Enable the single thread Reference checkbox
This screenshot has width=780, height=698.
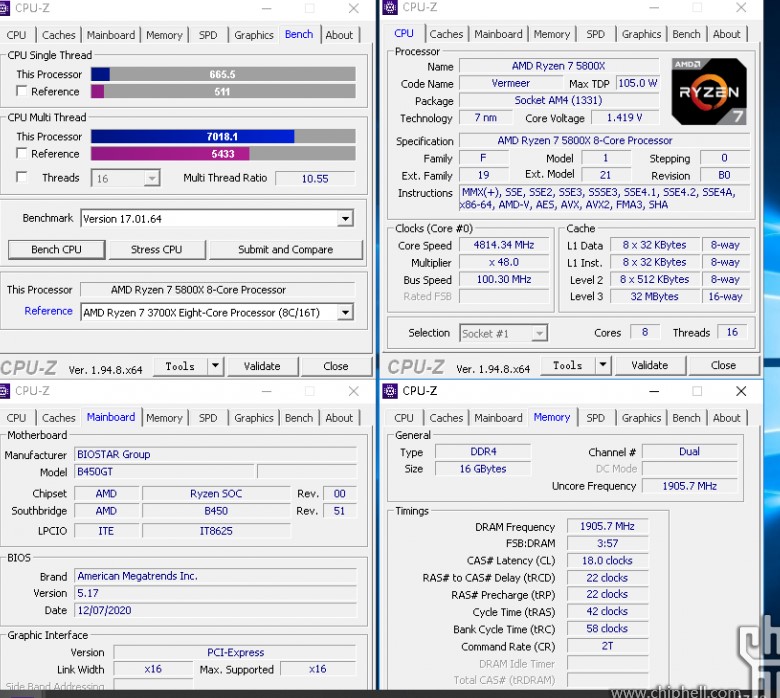click(21, 91)
